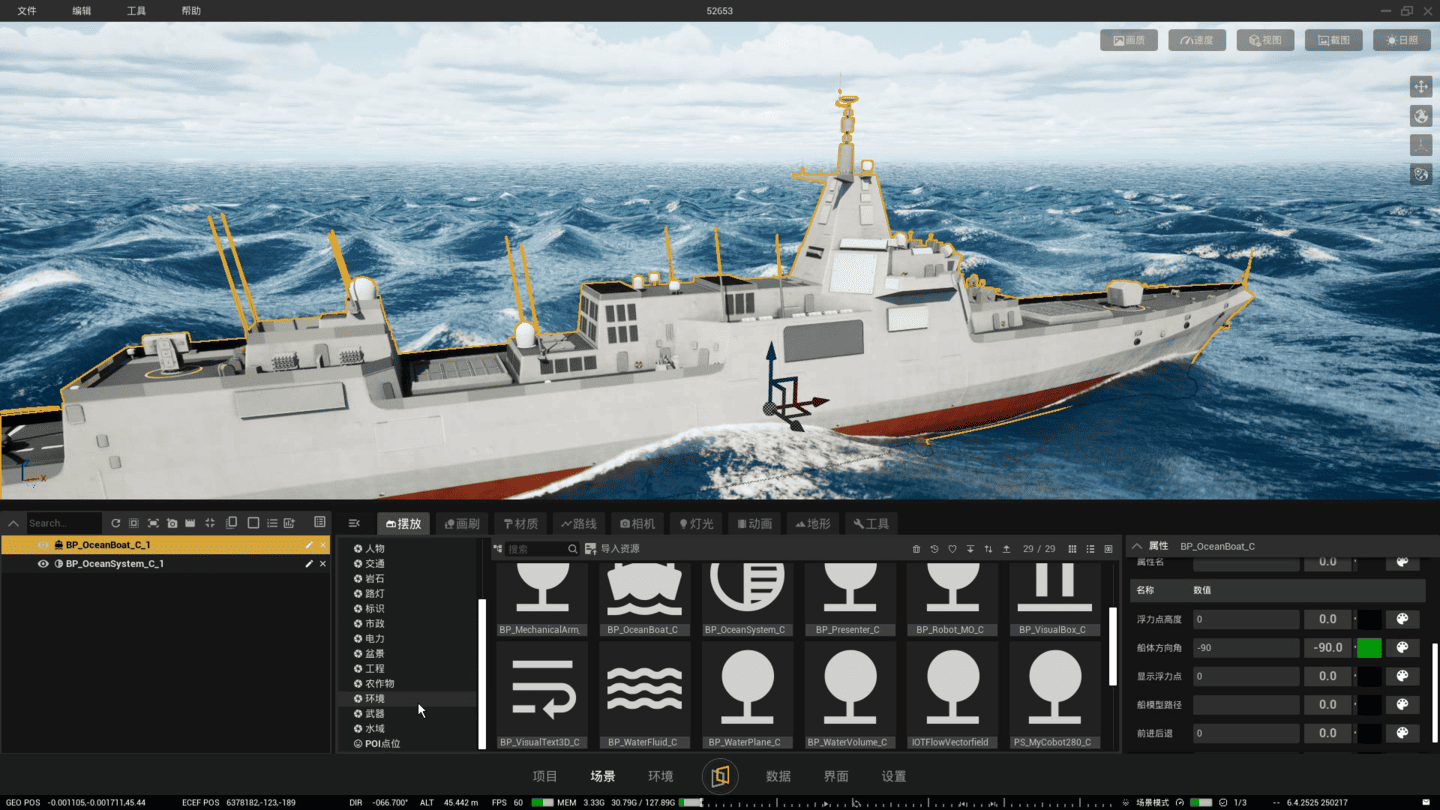Expand the 武器 category in asset tree

(358, 714)
